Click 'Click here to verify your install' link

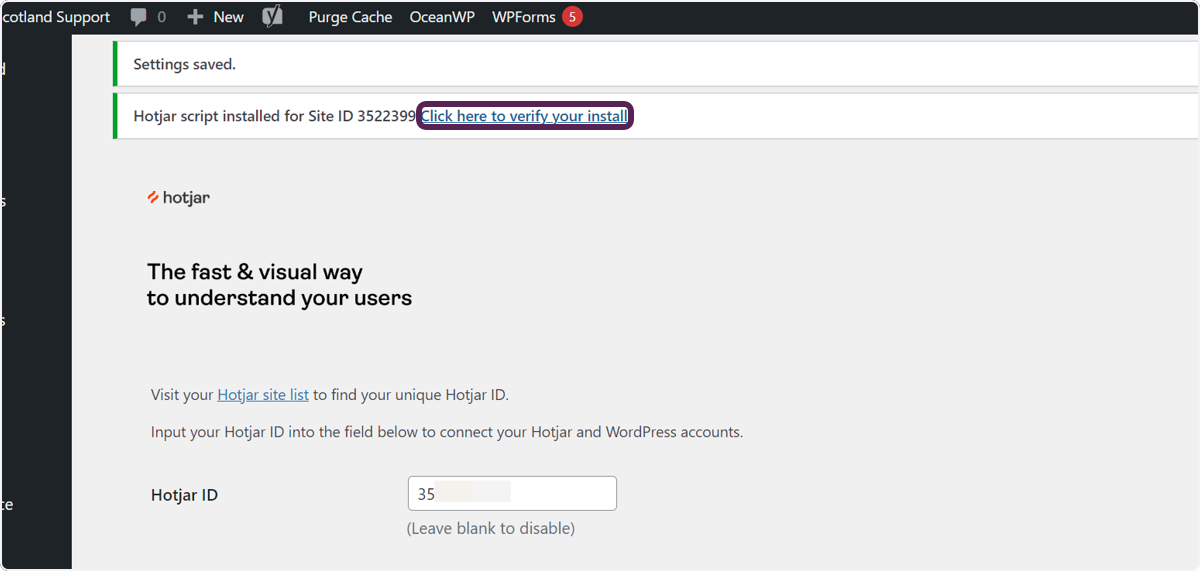(524, 116)
